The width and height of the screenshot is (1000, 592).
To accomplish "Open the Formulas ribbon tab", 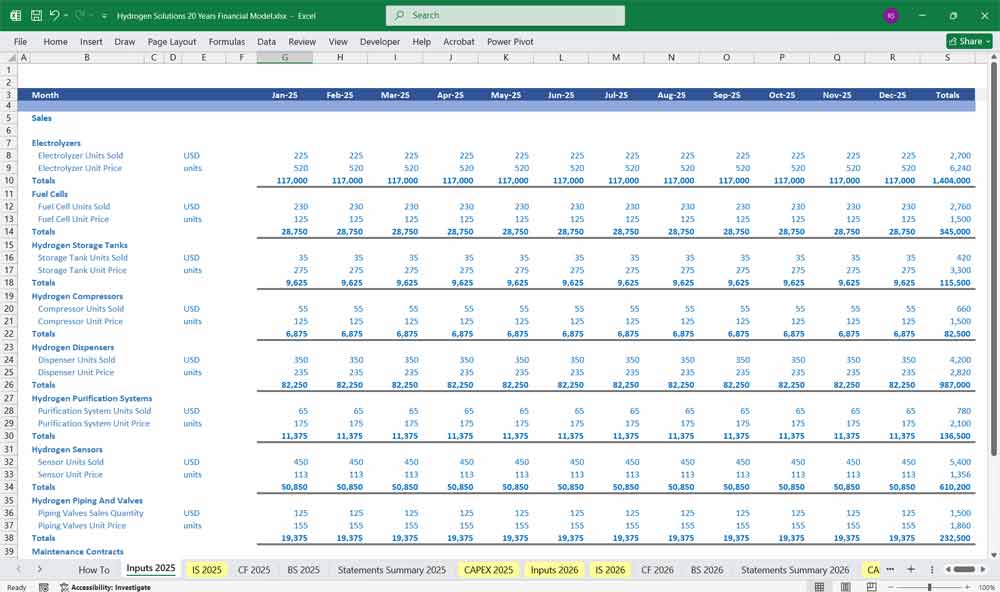I will [x=226, y=42].
